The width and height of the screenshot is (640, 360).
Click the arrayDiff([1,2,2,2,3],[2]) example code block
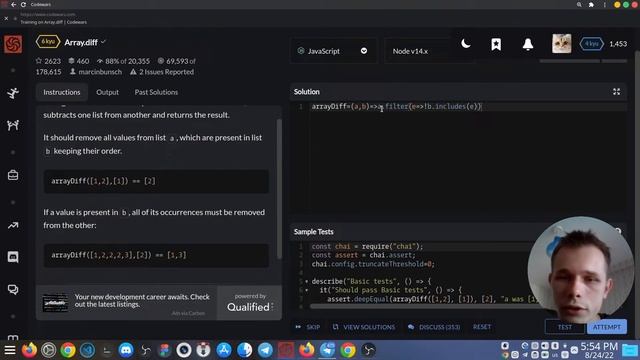[156, 255]
